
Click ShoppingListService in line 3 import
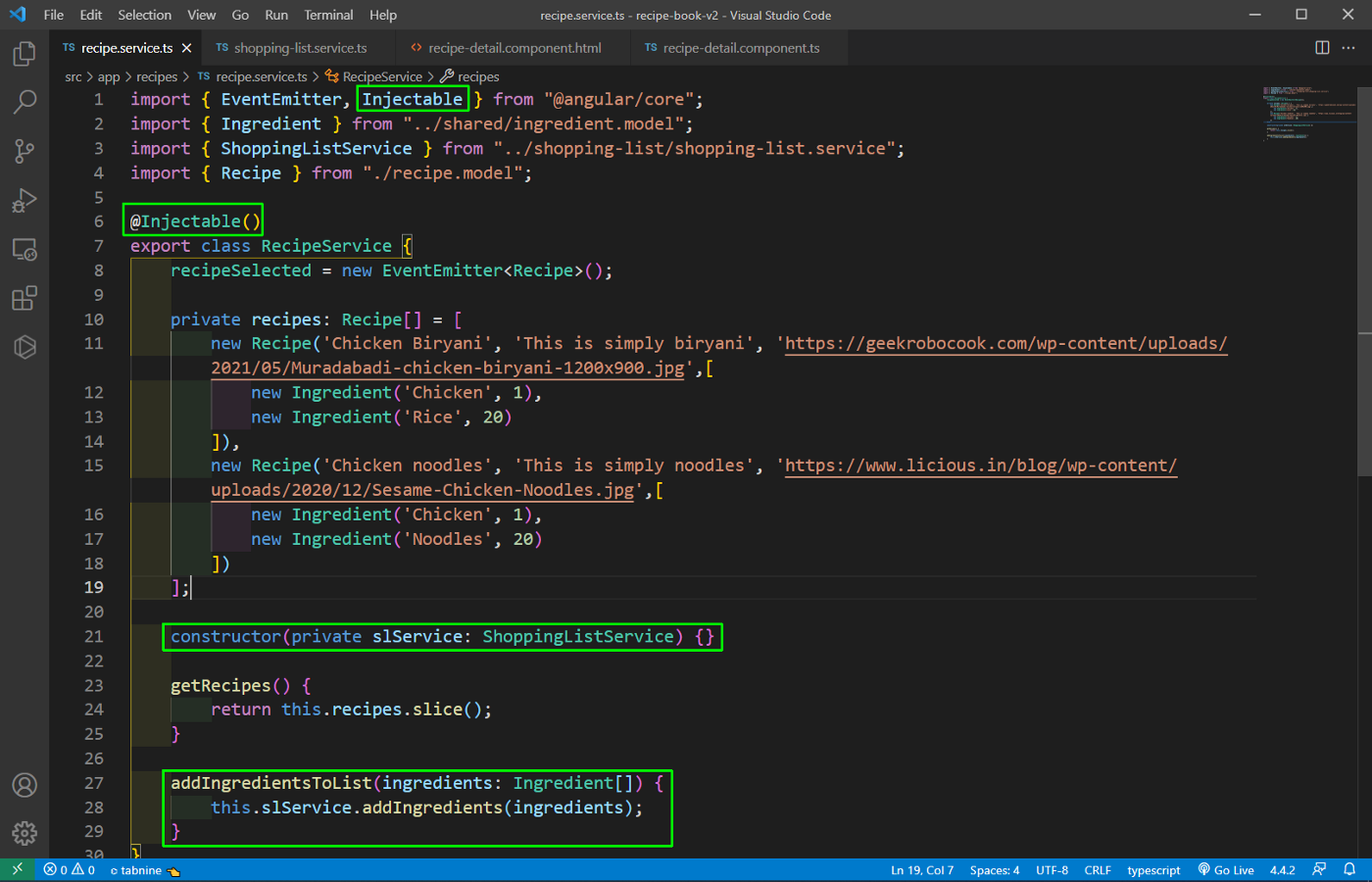(x=317, y=149)
